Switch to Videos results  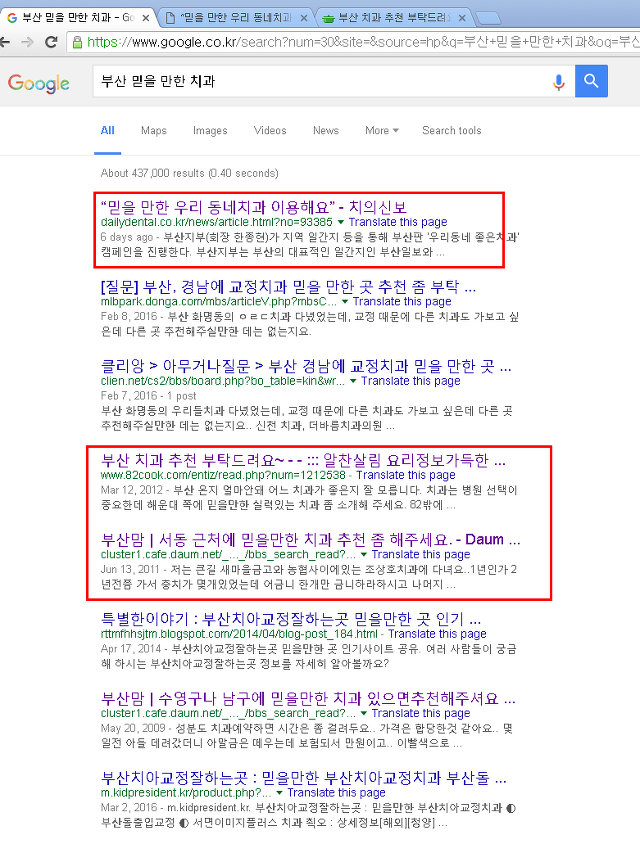point(270,130)
